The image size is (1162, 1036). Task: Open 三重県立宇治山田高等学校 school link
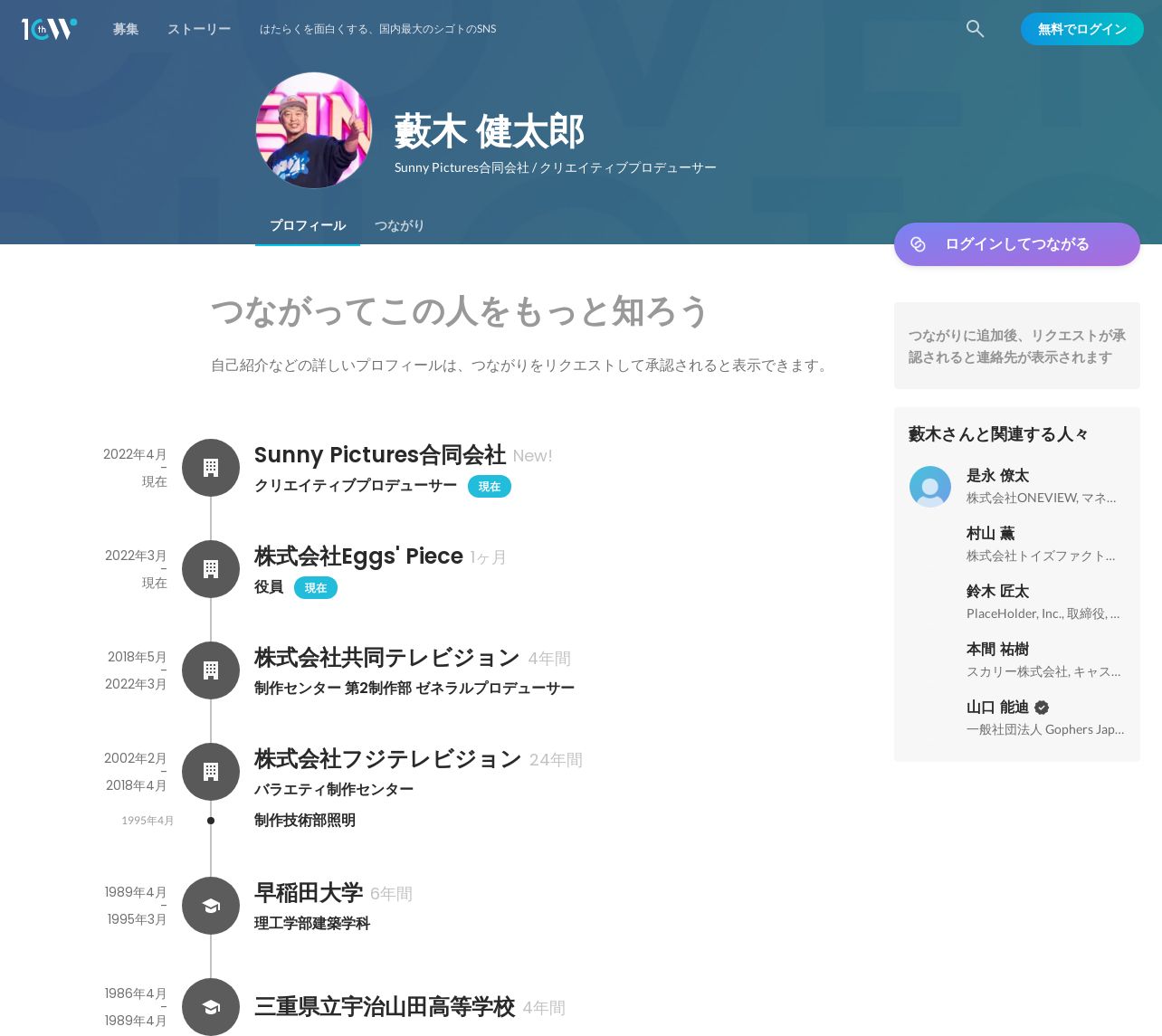click(385, 1007)
